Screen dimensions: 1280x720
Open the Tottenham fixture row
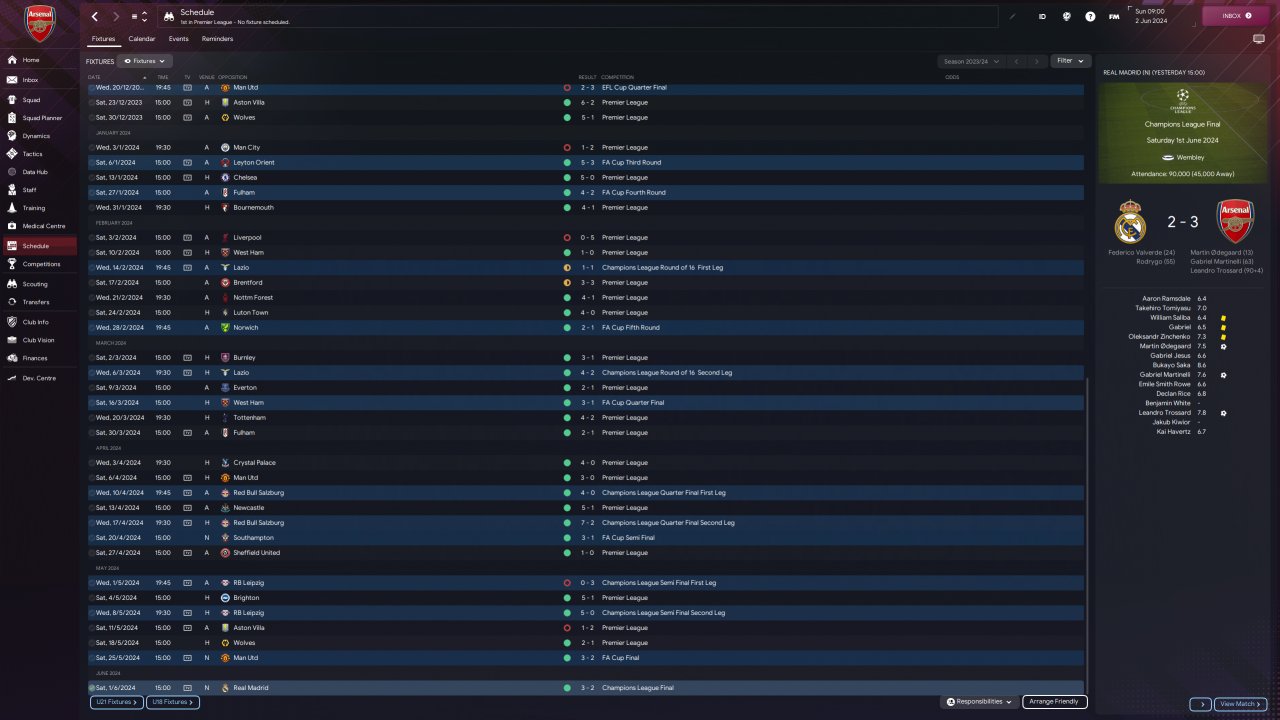[x=585, y=417]
